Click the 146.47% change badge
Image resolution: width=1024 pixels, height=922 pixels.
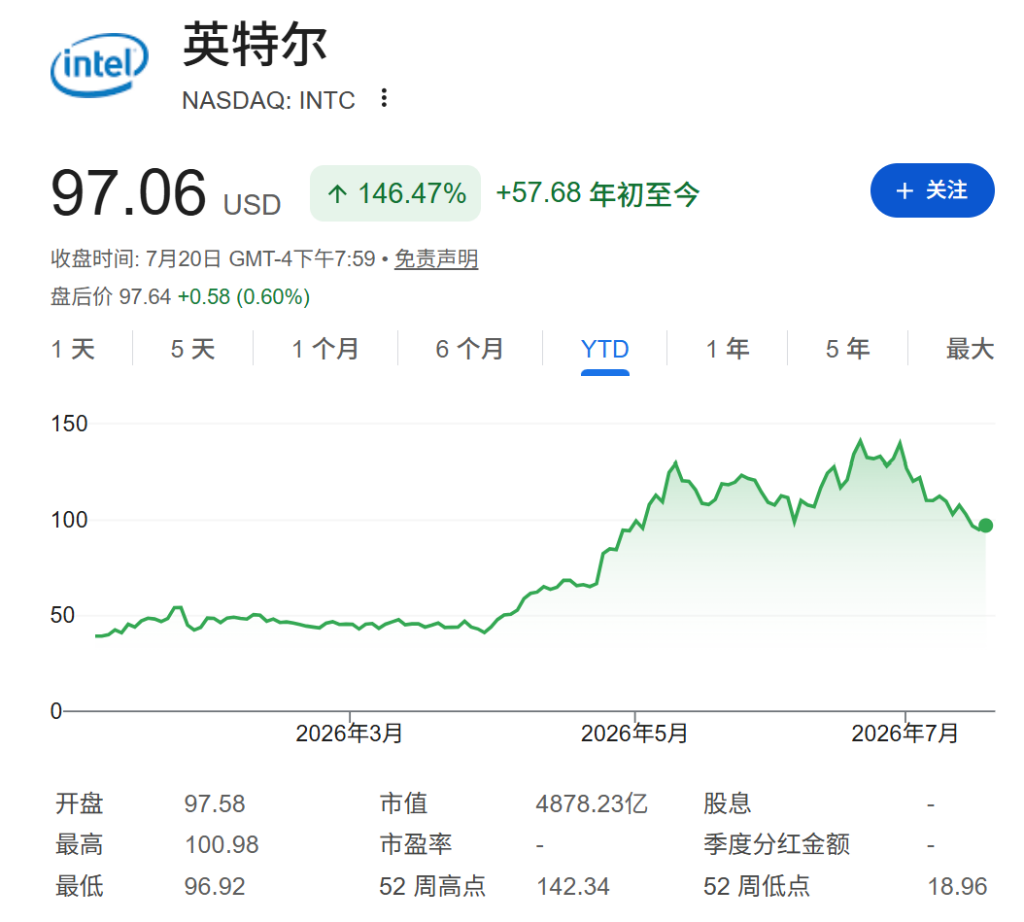pos(396,193)
